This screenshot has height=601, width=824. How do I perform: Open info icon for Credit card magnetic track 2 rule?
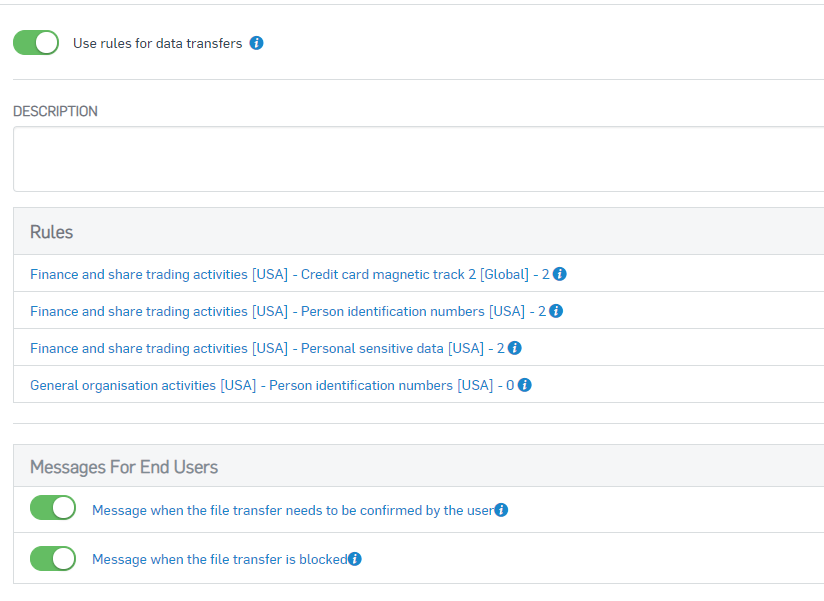[x=560, y=274]
